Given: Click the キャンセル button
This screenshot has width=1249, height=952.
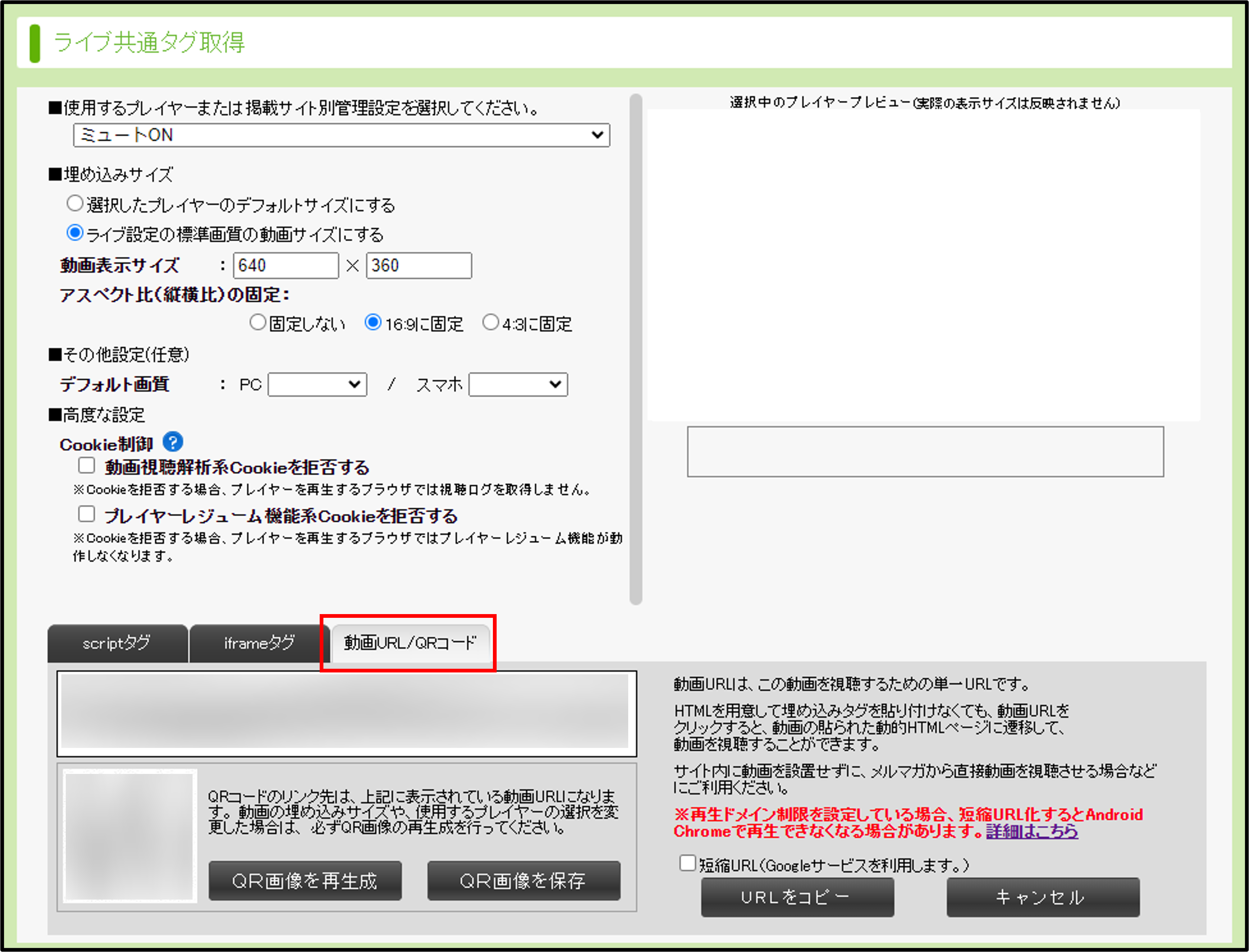Looking at the screenshot, I should (x=1043, y=897).
